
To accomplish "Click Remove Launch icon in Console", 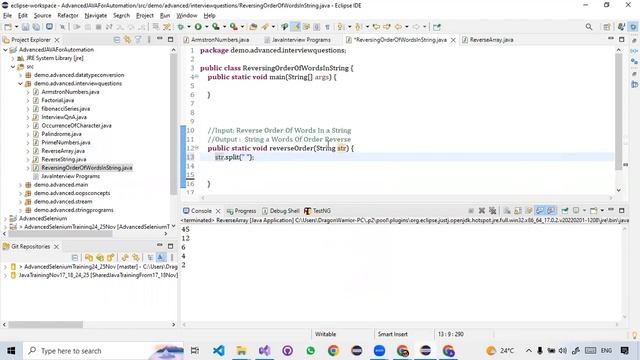I will [x=482, y=211].
